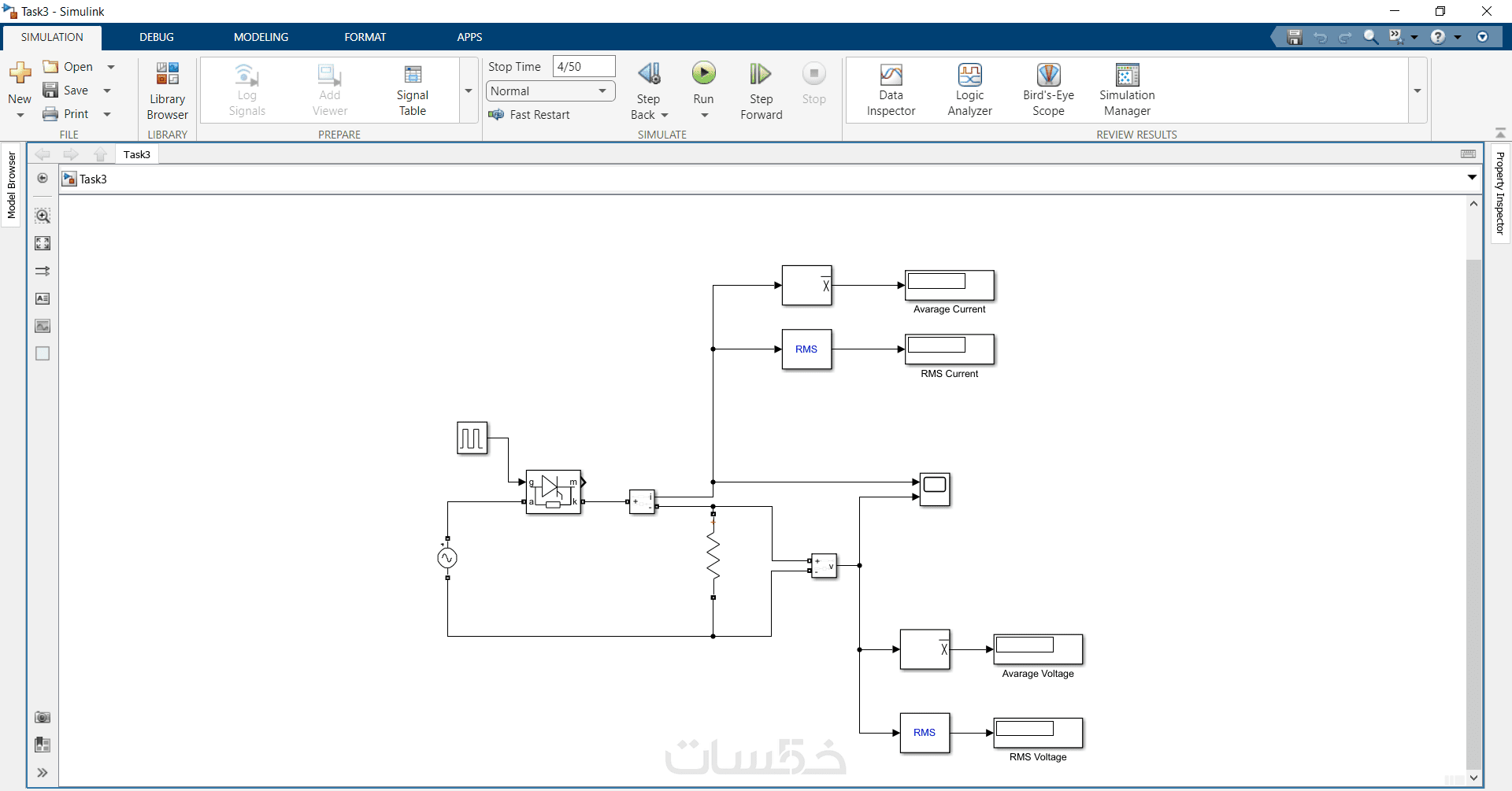The width and height of the screenshot is (1512, 791).
Task: Click the screenshot camera icon
Action: pyautogui.click(x=43, y=717)
